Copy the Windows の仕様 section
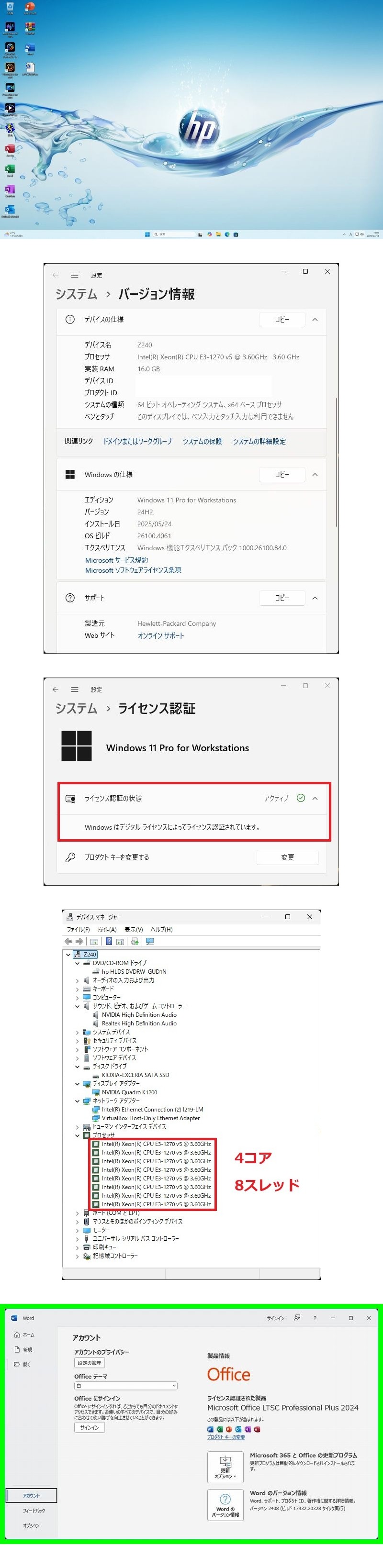Image resolution: width=383 pixels, height=1568 pixels. (282, 474)
